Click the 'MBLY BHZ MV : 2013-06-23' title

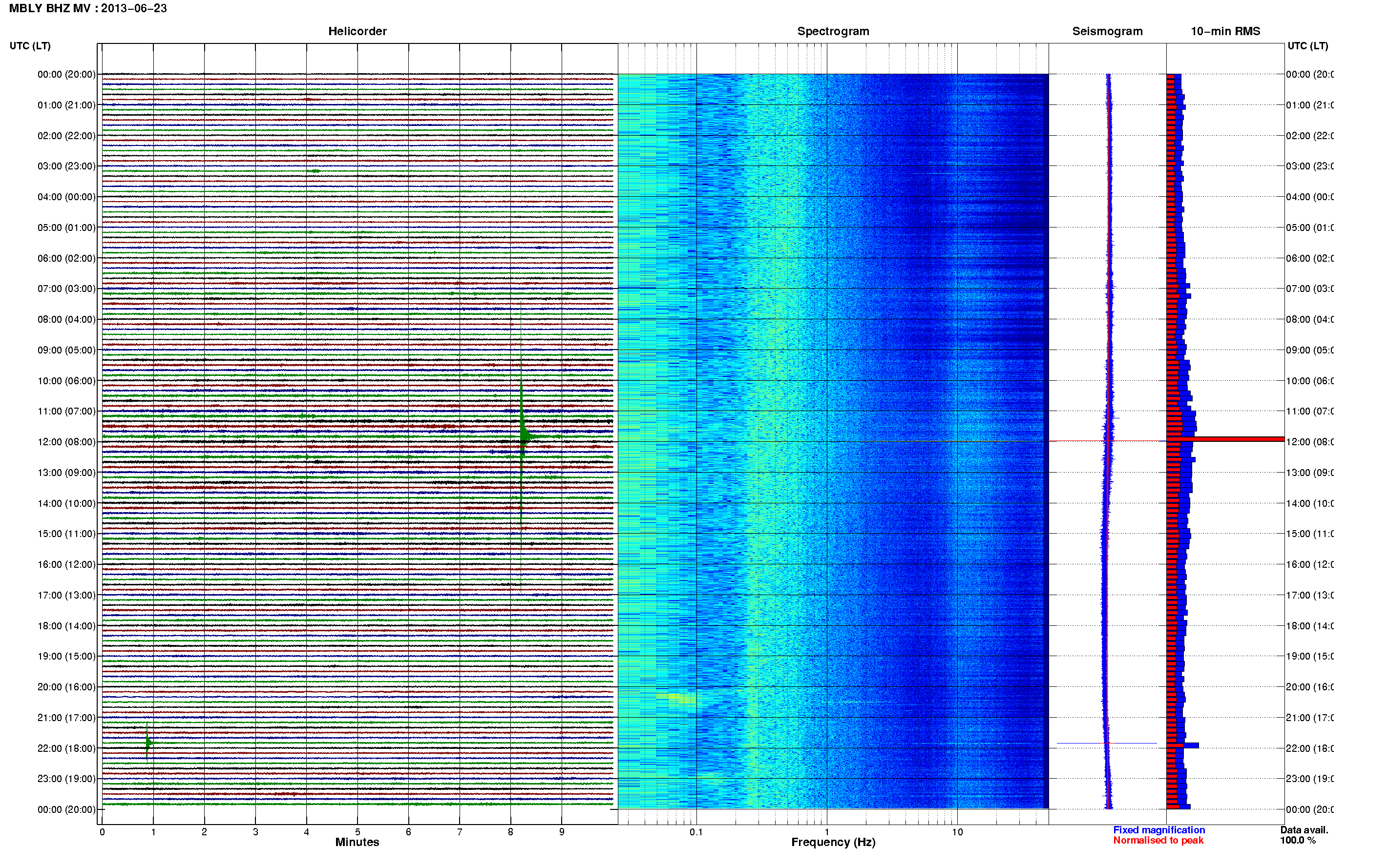pyautogui.click(x=88, y=8)
